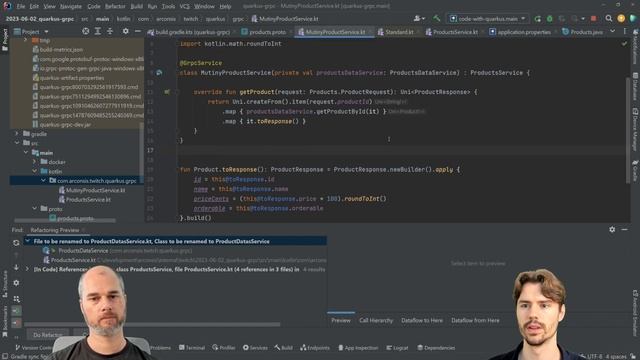Minimize the Refactoring Preview panel

[624, 229]
